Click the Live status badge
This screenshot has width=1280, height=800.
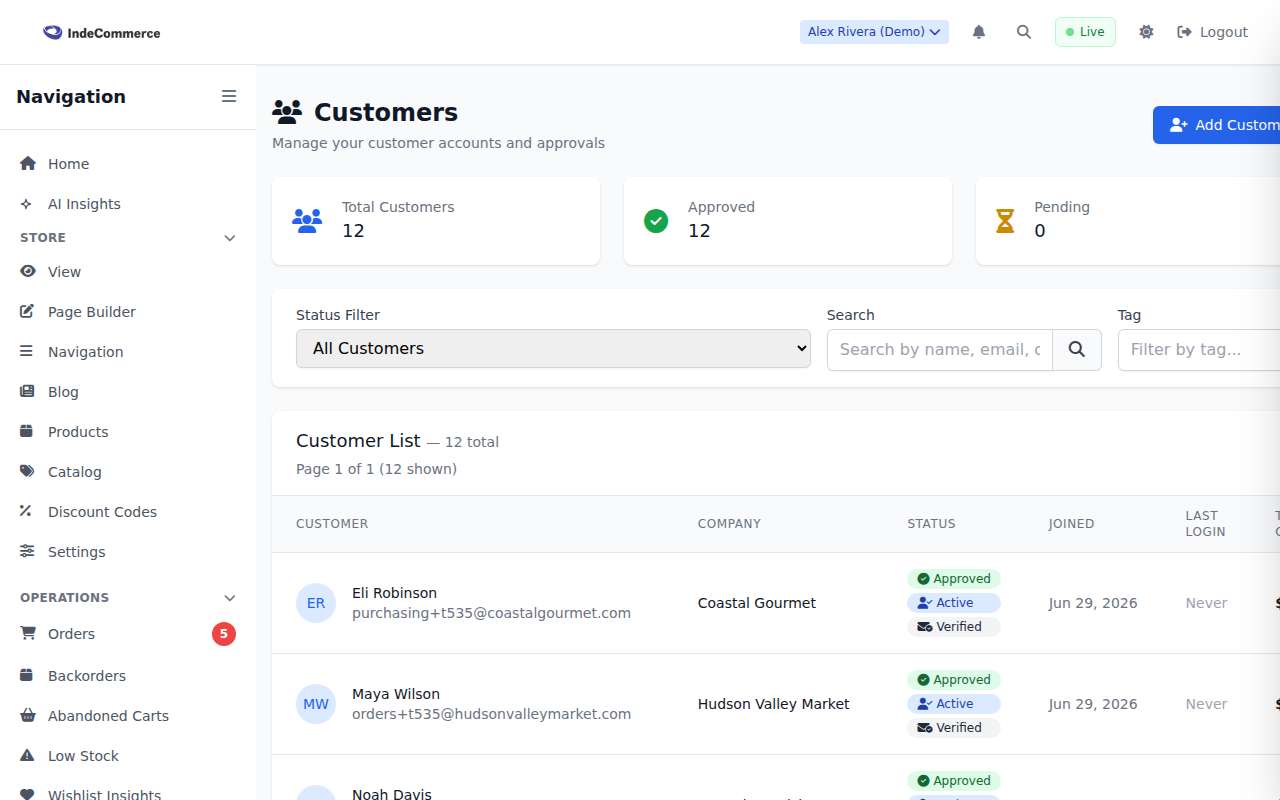(x=1085, y=32)
